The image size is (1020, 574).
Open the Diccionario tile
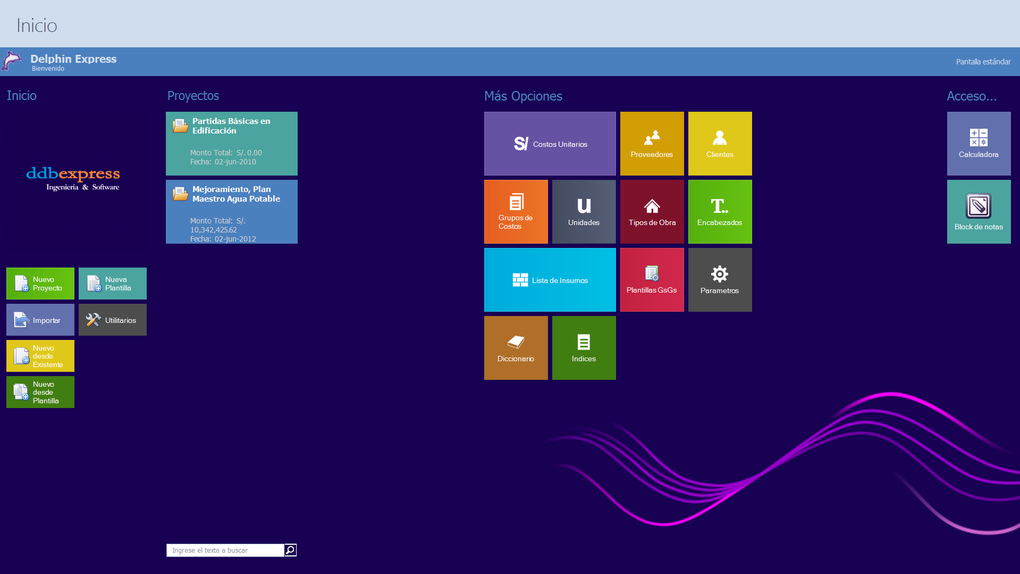coord(516,348)
